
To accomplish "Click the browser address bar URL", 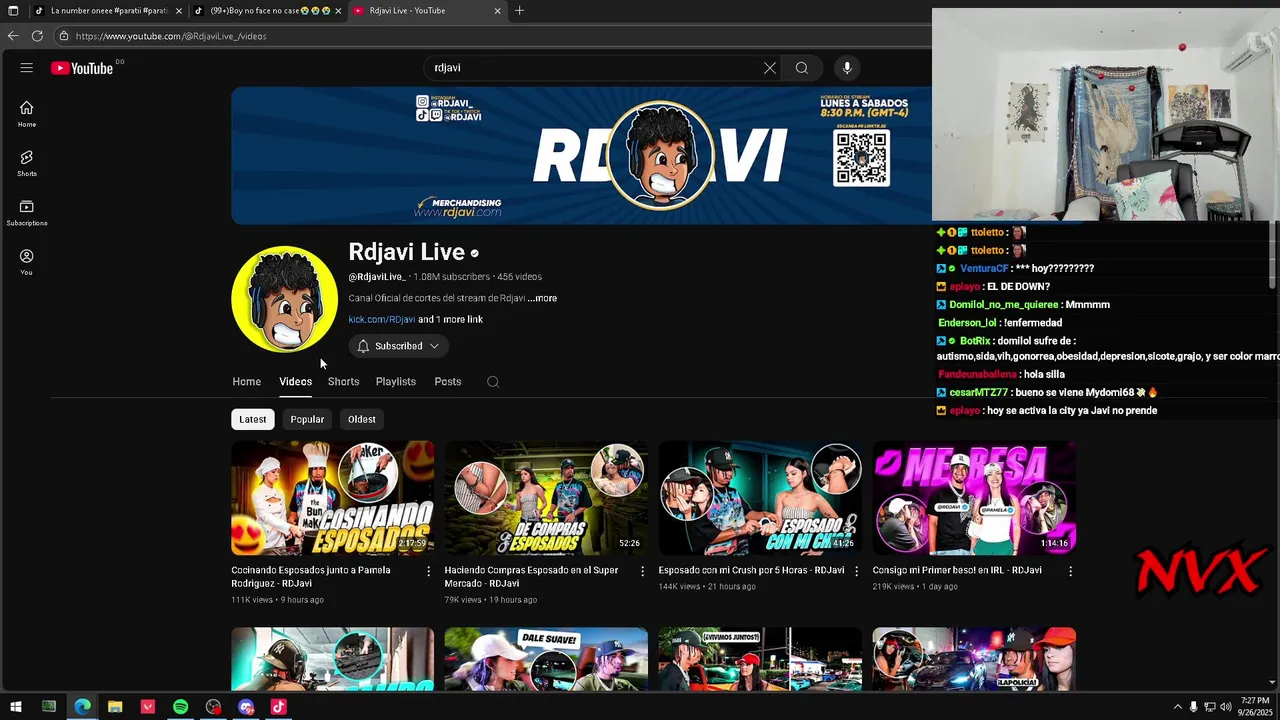I will point(171,36).
